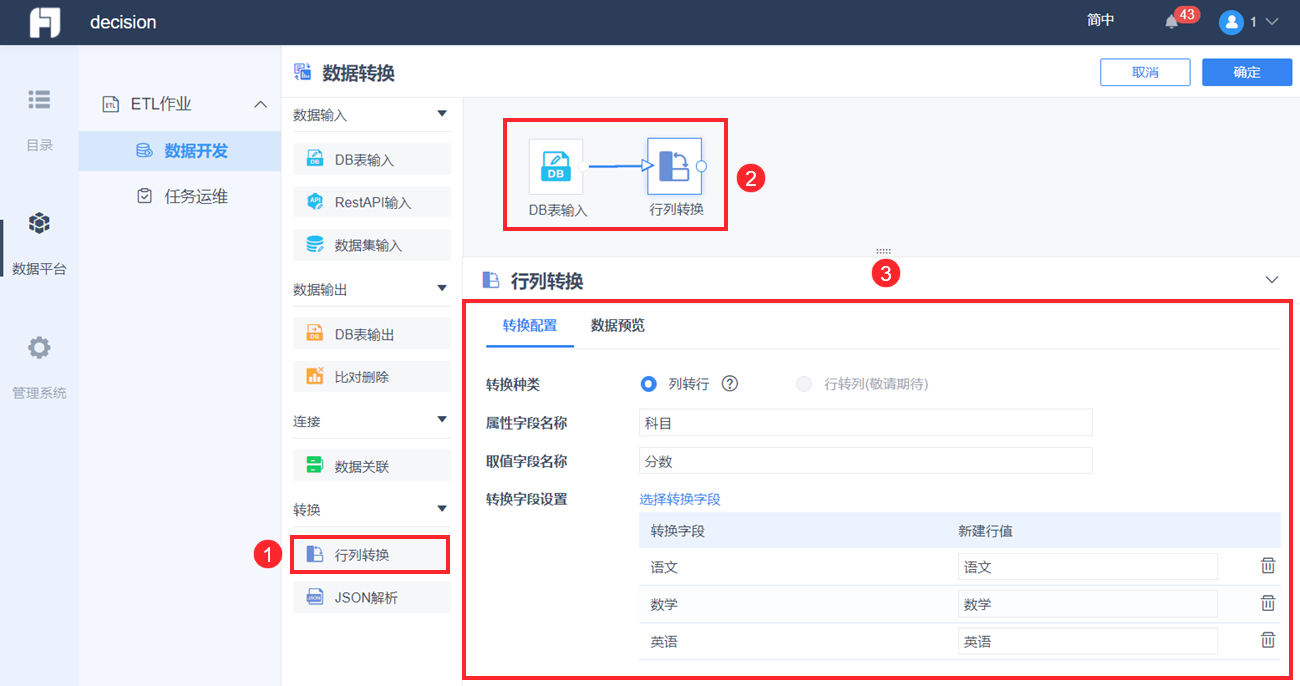Collapse the 行列转换 settings panel chevron
1300x686 pixels.
coord(1272,280)
